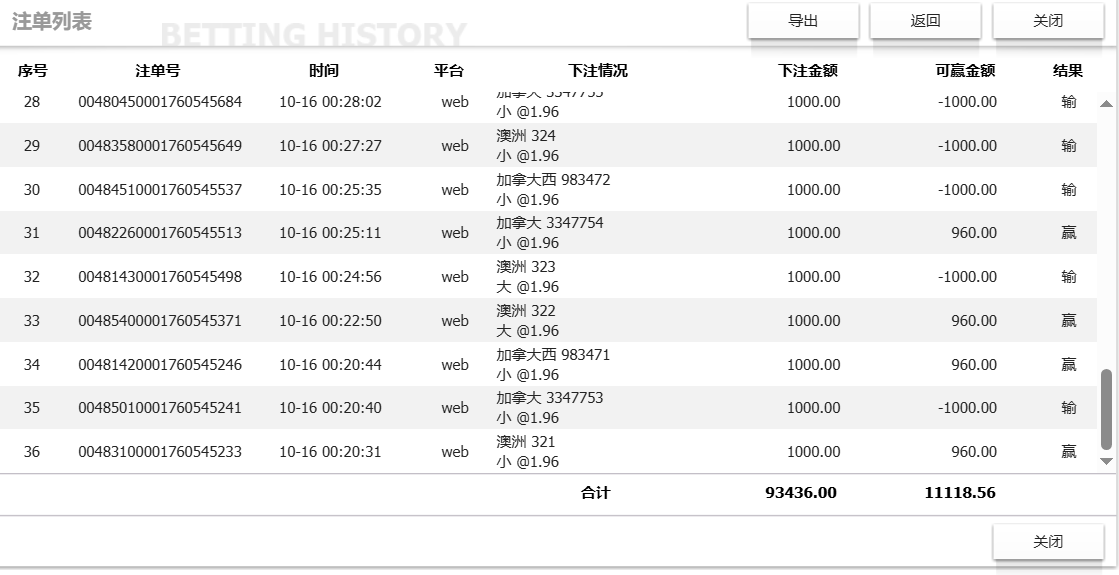
Task: Click the 结果 column header
Action: click(1068, 71)
